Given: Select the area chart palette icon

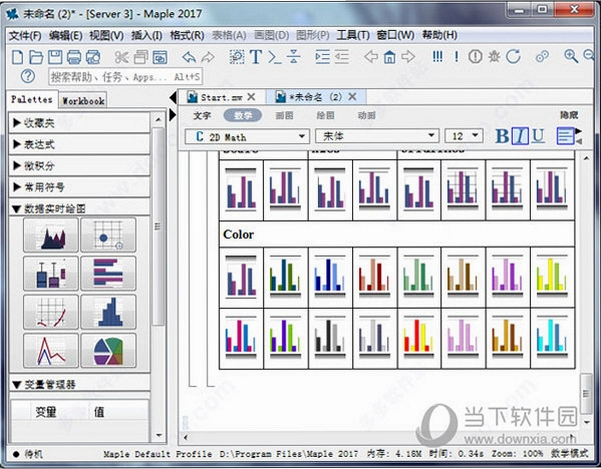Looking at the screenshot, I should tap(51, 235).
